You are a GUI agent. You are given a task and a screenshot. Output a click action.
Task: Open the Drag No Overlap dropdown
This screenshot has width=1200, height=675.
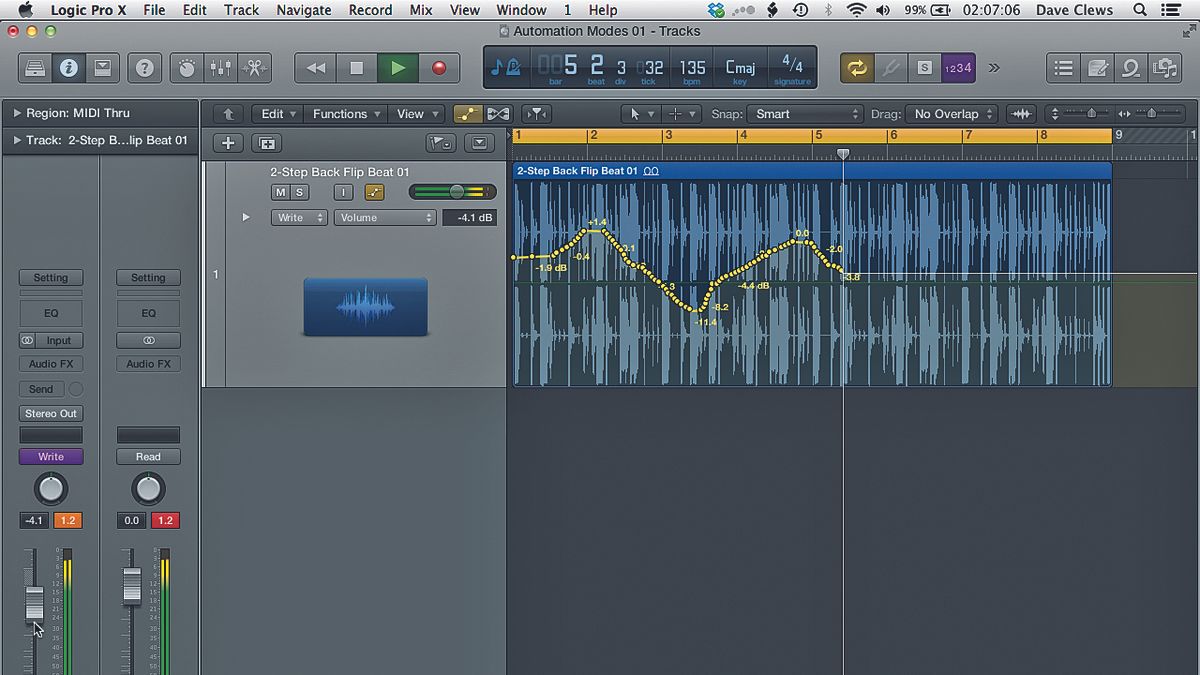[x=952, y=114]
